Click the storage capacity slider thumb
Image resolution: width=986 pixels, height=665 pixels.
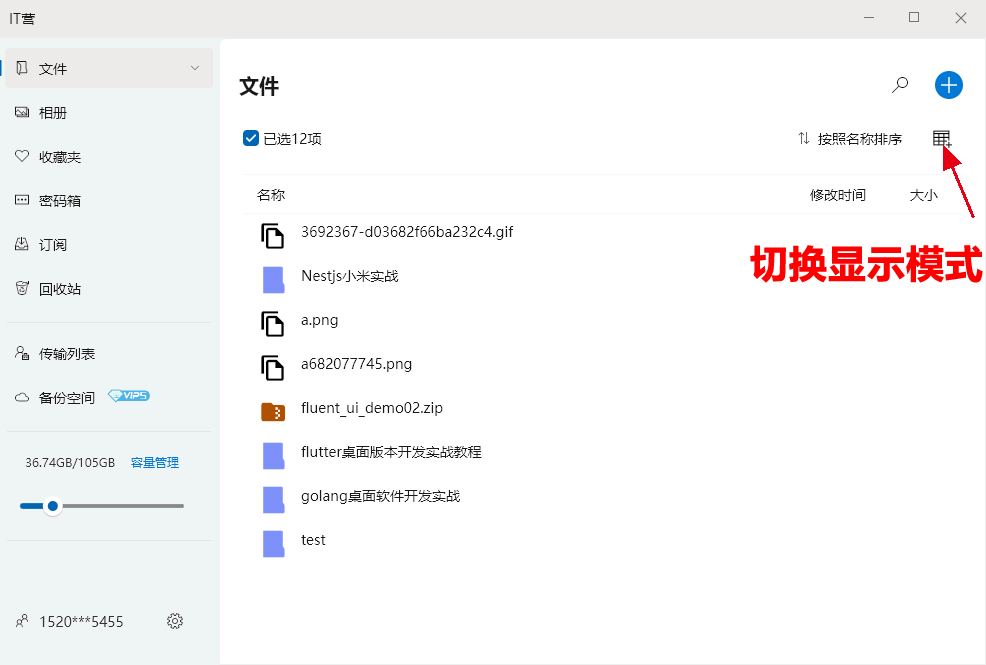click(53, 505)
